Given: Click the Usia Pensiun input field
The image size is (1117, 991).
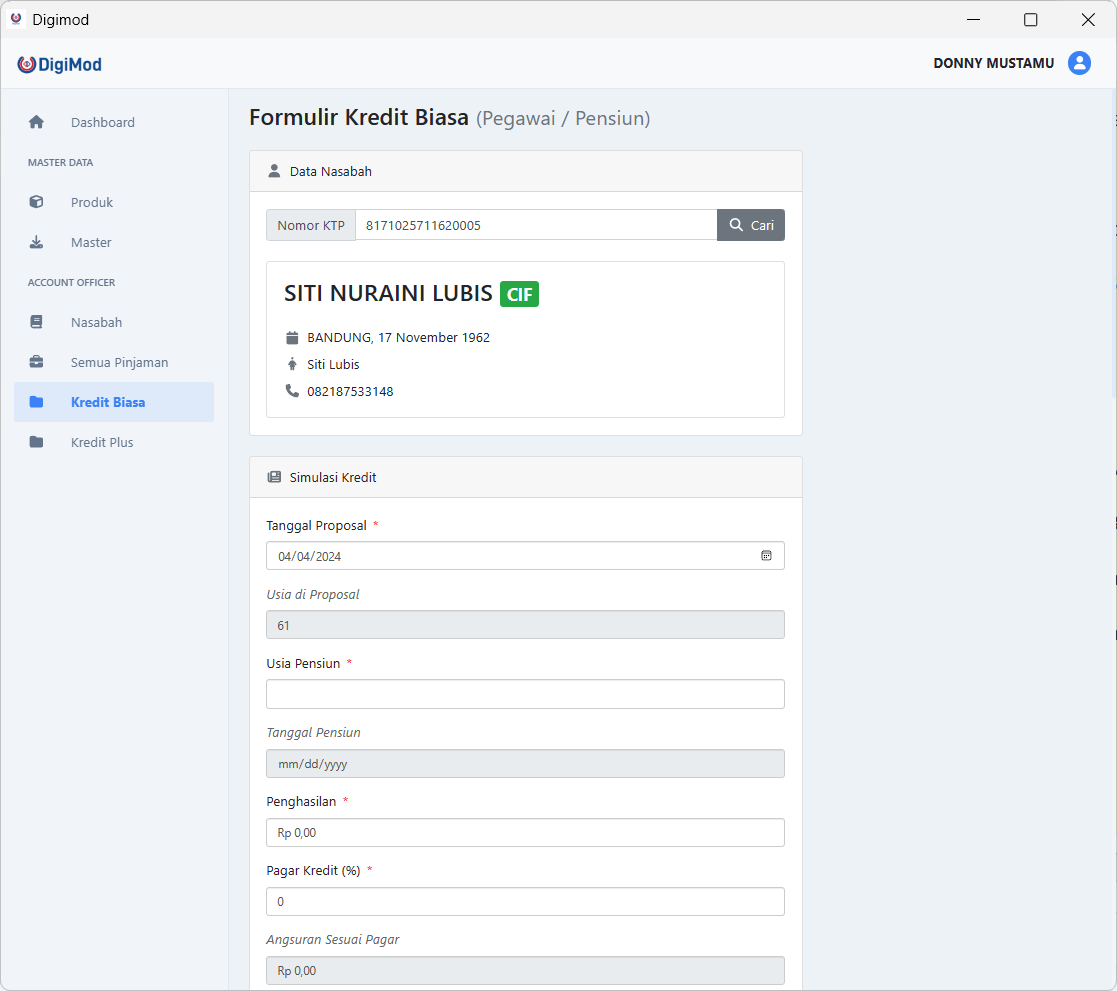Looking at the screenshot, I should click(525, 694).
